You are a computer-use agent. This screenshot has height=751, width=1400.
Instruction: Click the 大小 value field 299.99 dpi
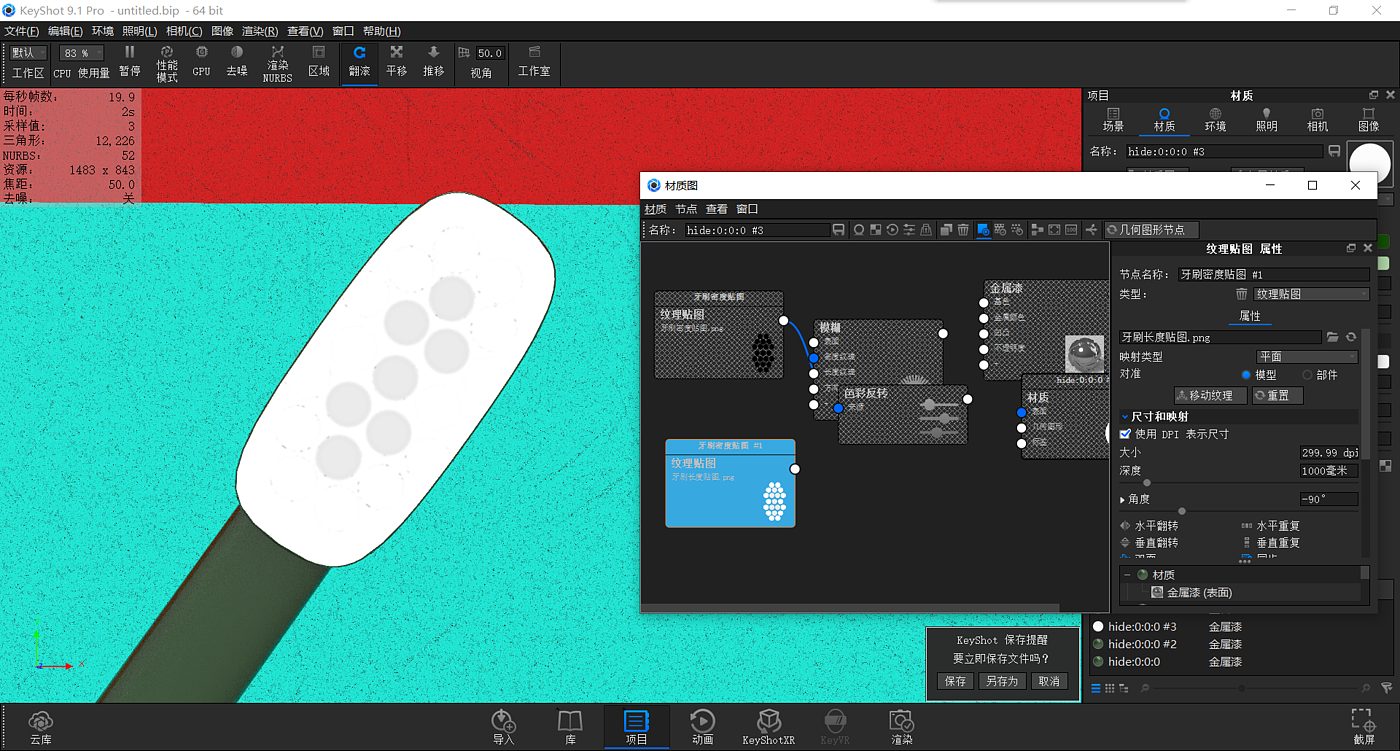tap(1329, 453)
